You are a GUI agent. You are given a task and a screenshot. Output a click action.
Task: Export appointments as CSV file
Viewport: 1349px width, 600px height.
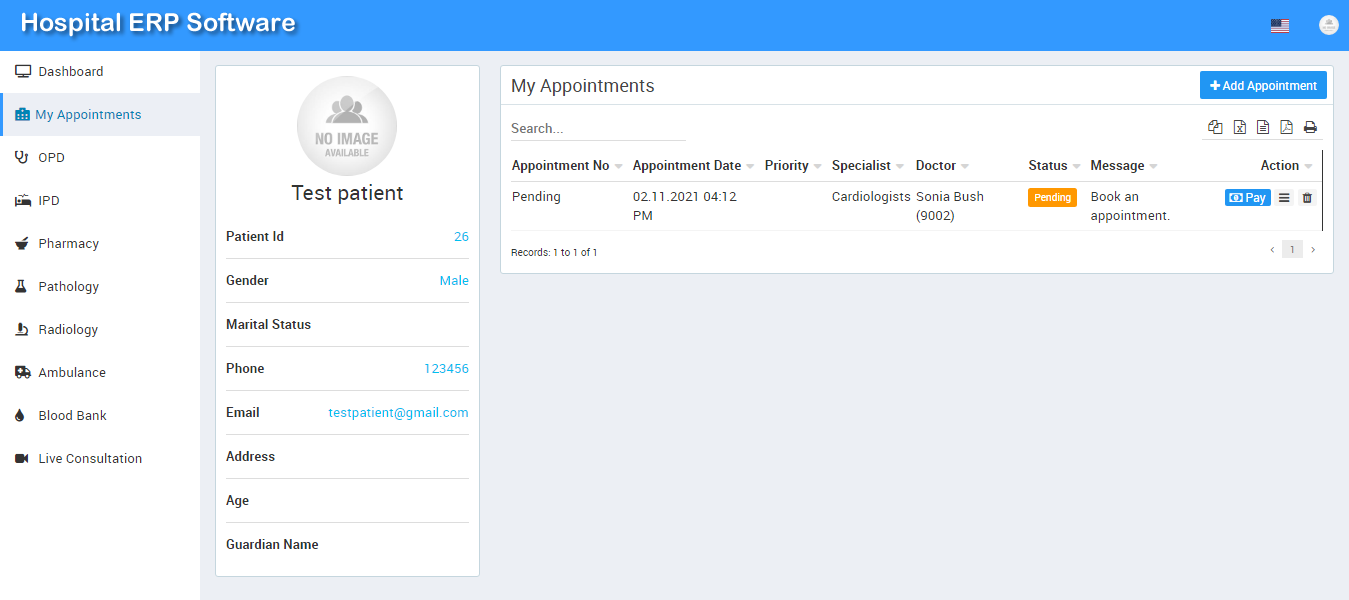(x=1263, y=127)
